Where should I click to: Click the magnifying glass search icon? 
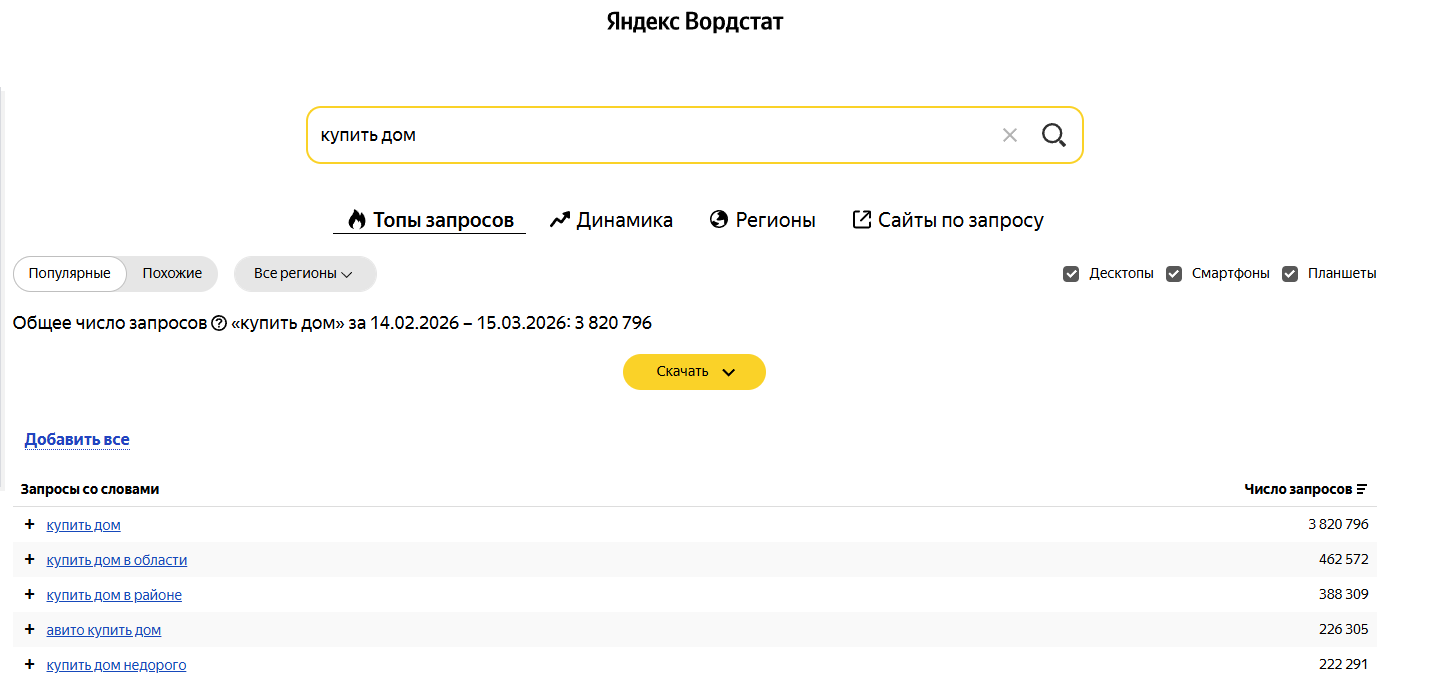point(1054,135)
